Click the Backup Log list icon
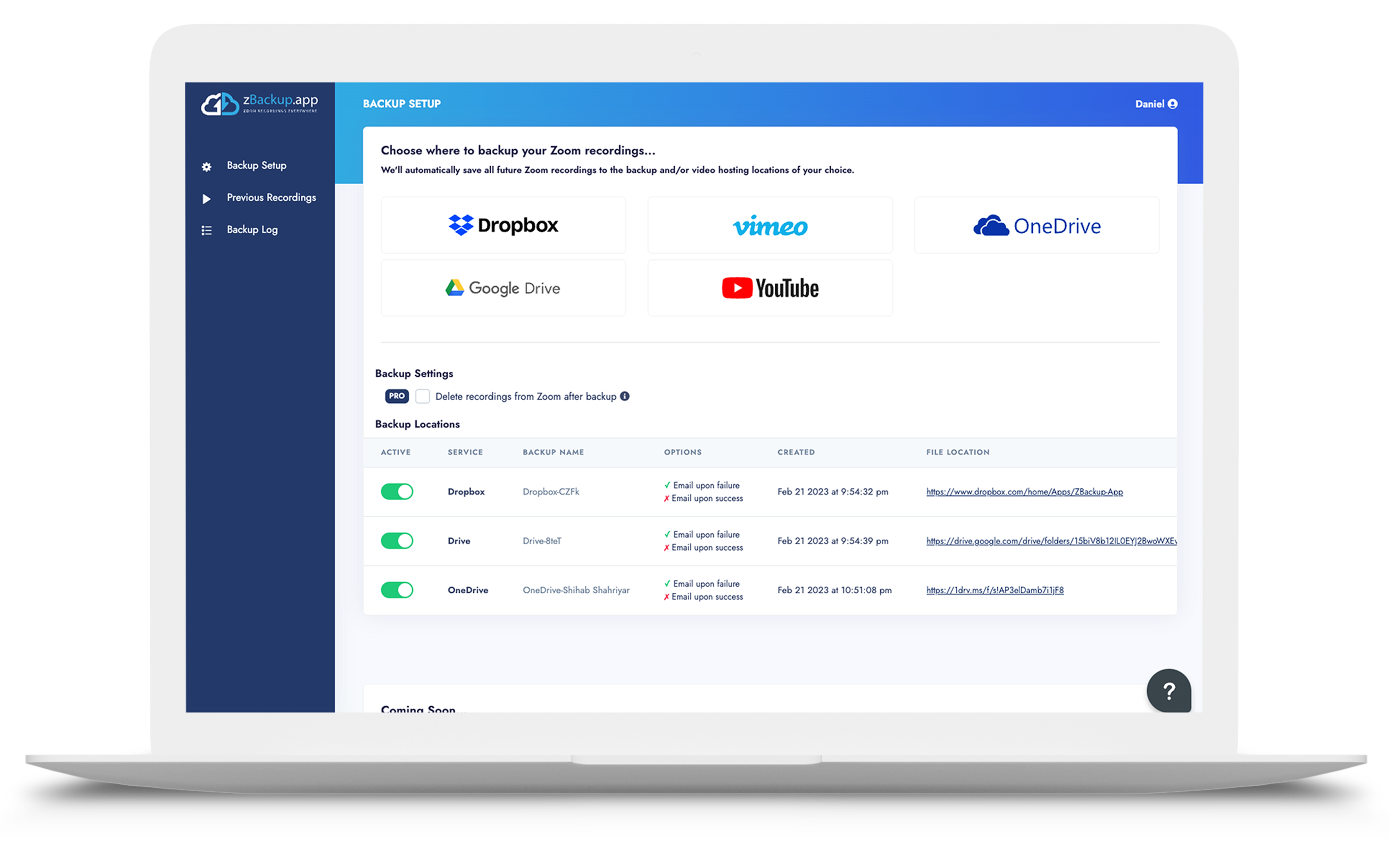 point(207,231)
